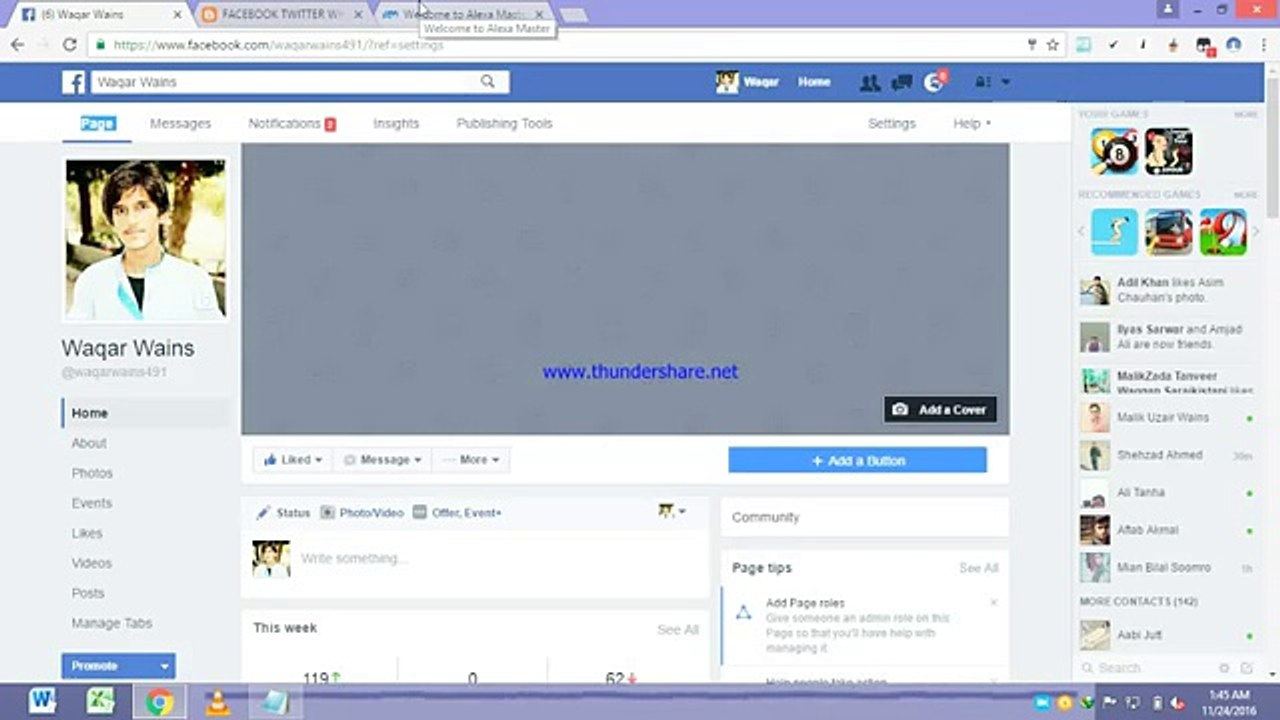Screen dimensions: 1280x720
Task: Click See All in This week
Action: [678, 630]
